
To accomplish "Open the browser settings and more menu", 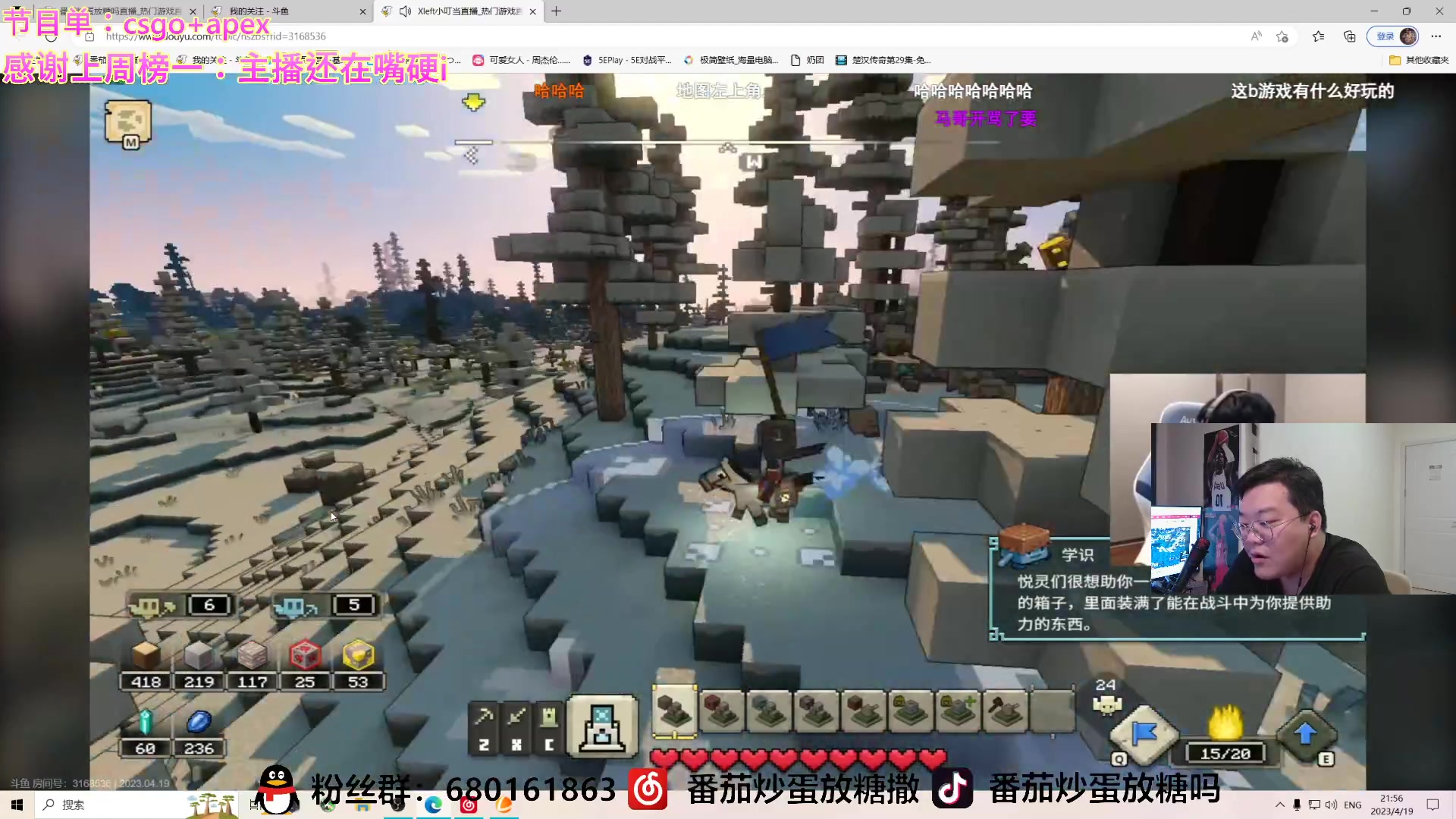I will coord(1436,36).
